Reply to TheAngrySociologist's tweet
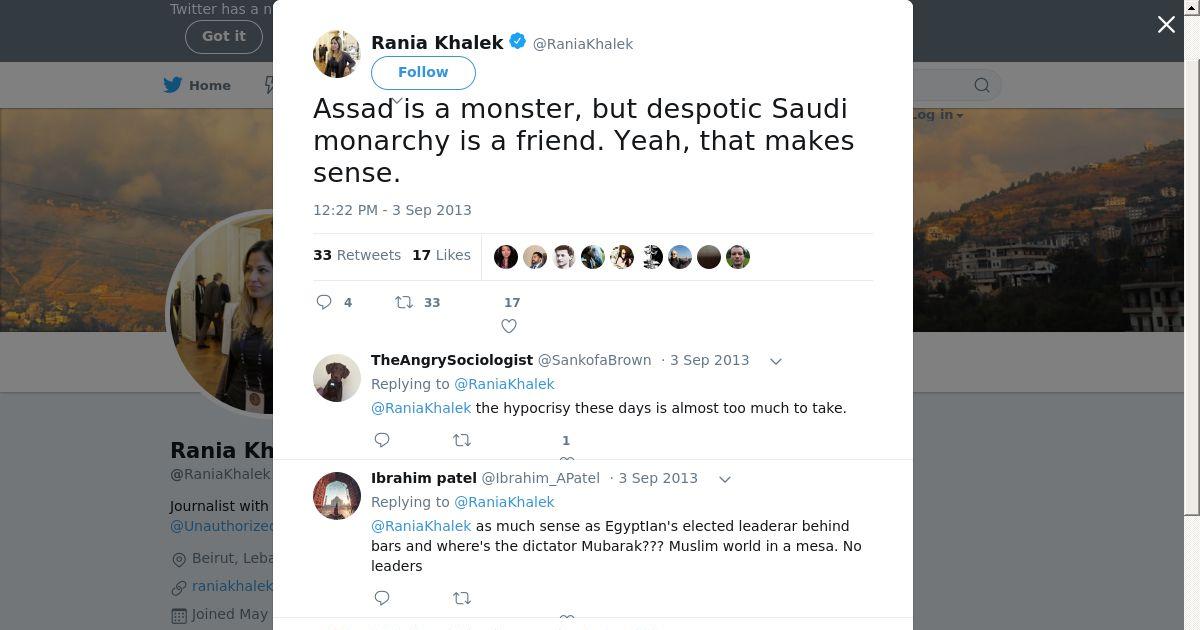Screen dimensions: 1200x630 (382, 440)
